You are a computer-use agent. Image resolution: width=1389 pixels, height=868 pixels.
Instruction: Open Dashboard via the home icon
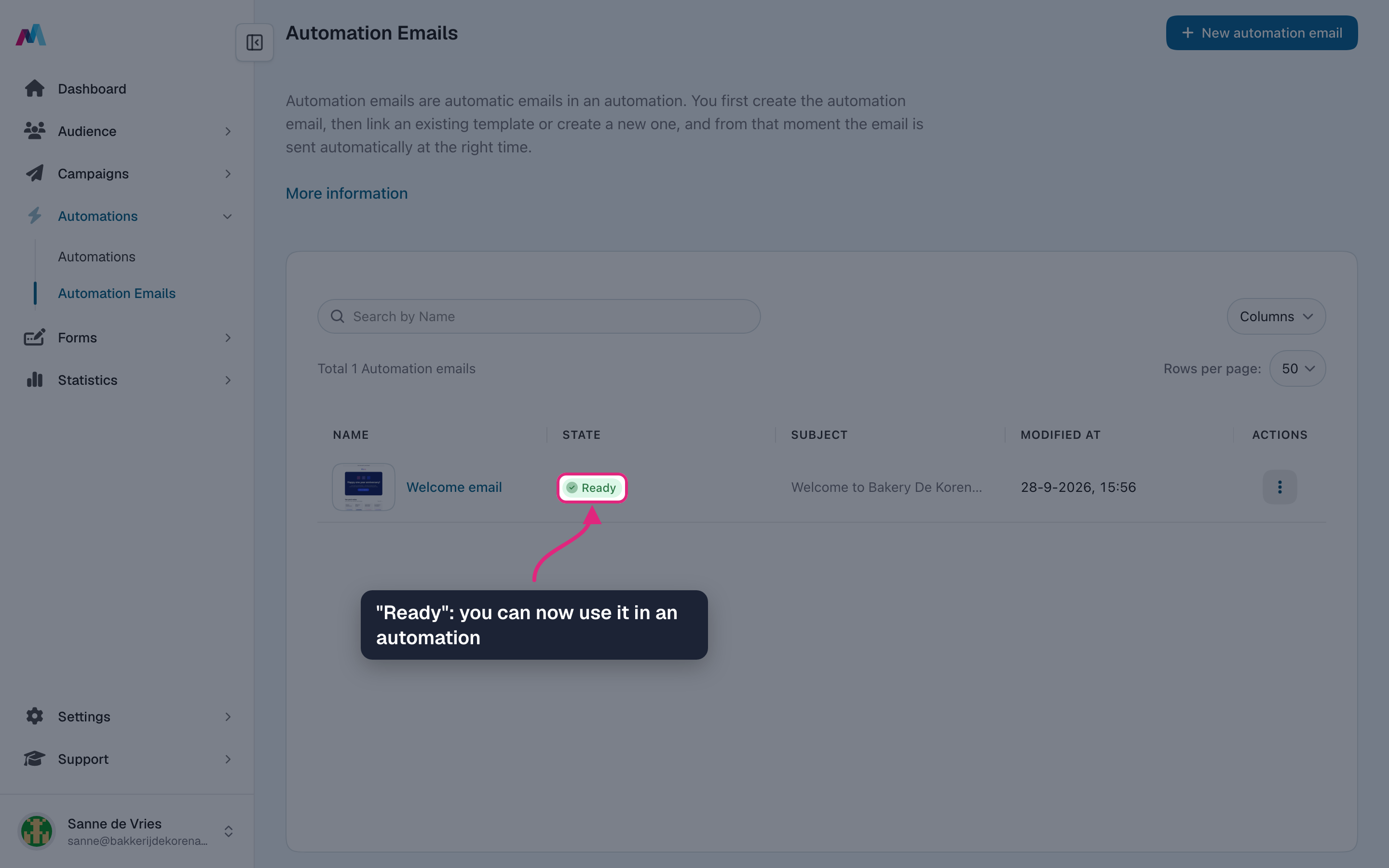click(x=34, y=88)
